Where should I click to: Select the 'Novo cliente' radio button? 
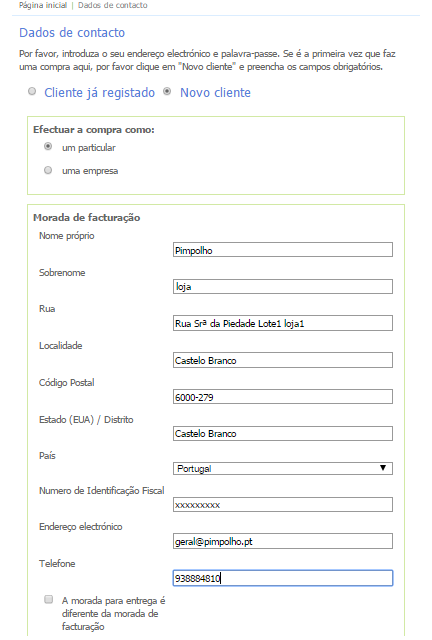coord(167,91)
